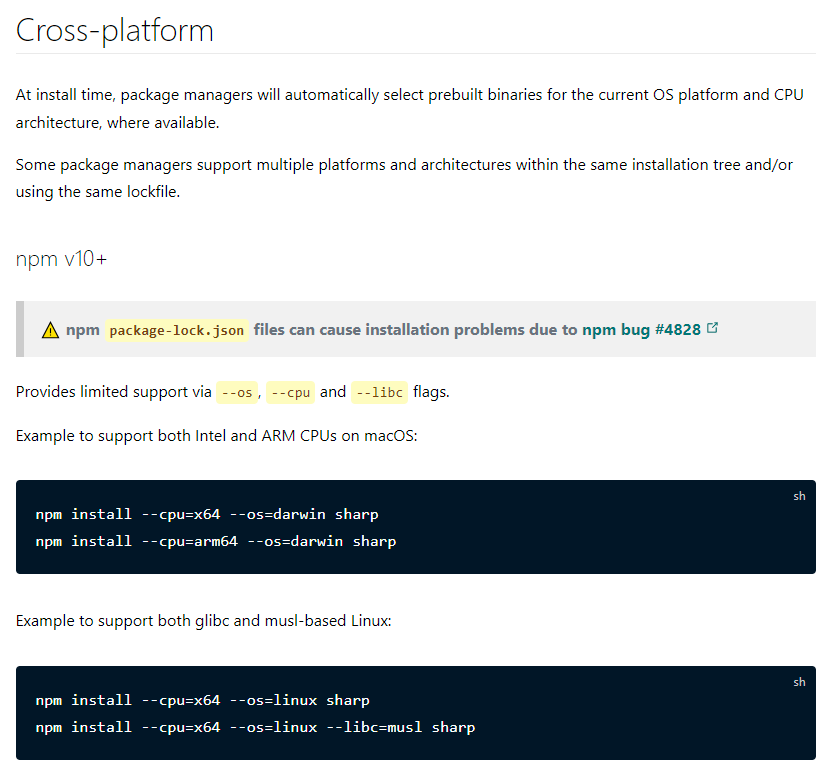Screen dimensions: 826x770
Task: Click the --libc flag code tag
Action: (379, 392)
